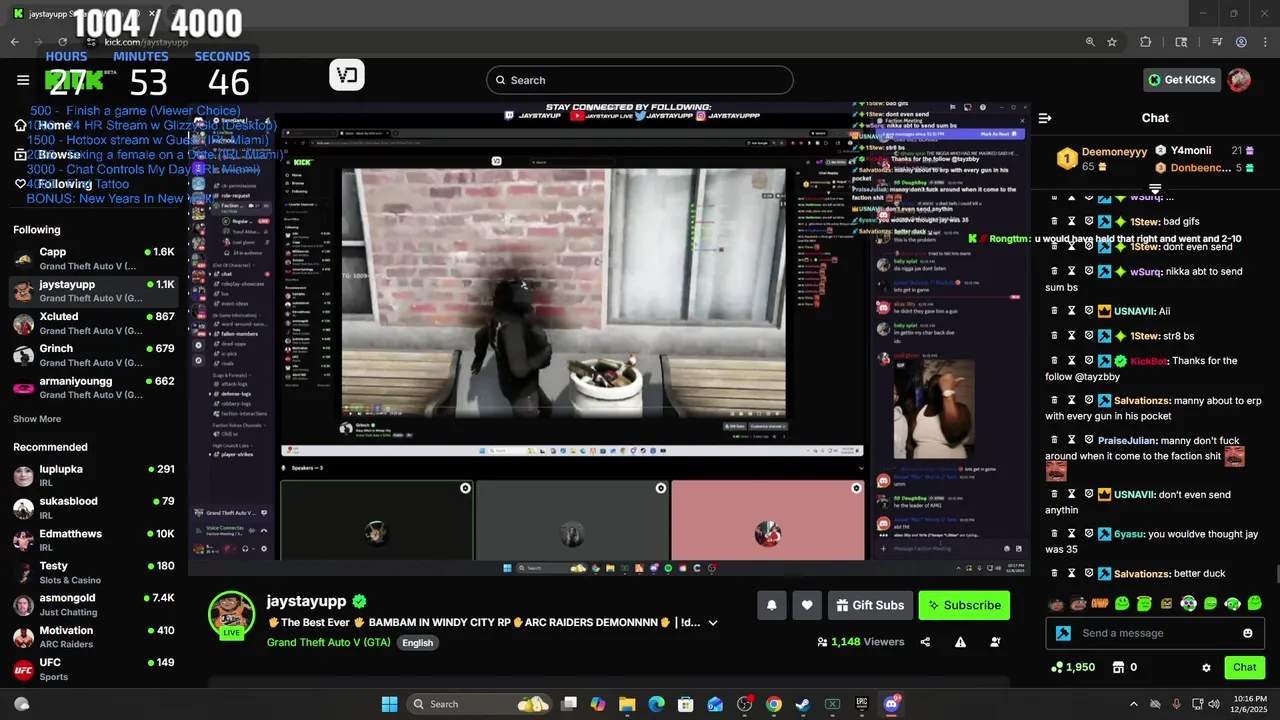1280x720 pixels.
Task: Click the Gift Subs button
Action: pos(870,605)
